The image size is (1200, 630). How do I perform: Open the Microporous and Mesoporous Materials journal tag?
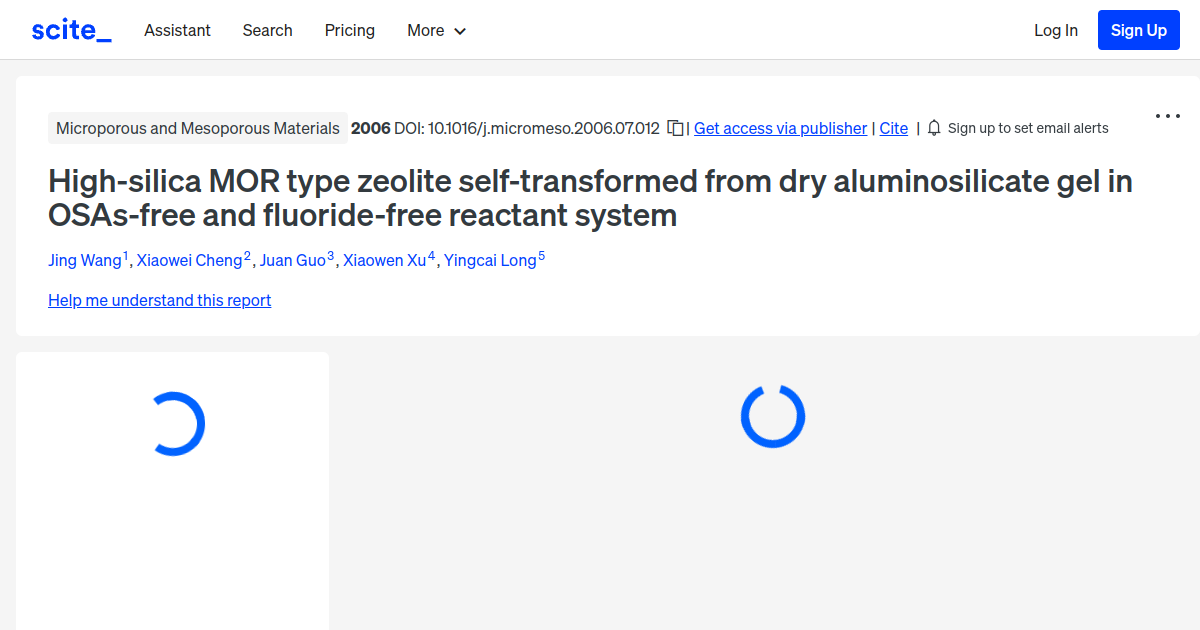(198, 128)
